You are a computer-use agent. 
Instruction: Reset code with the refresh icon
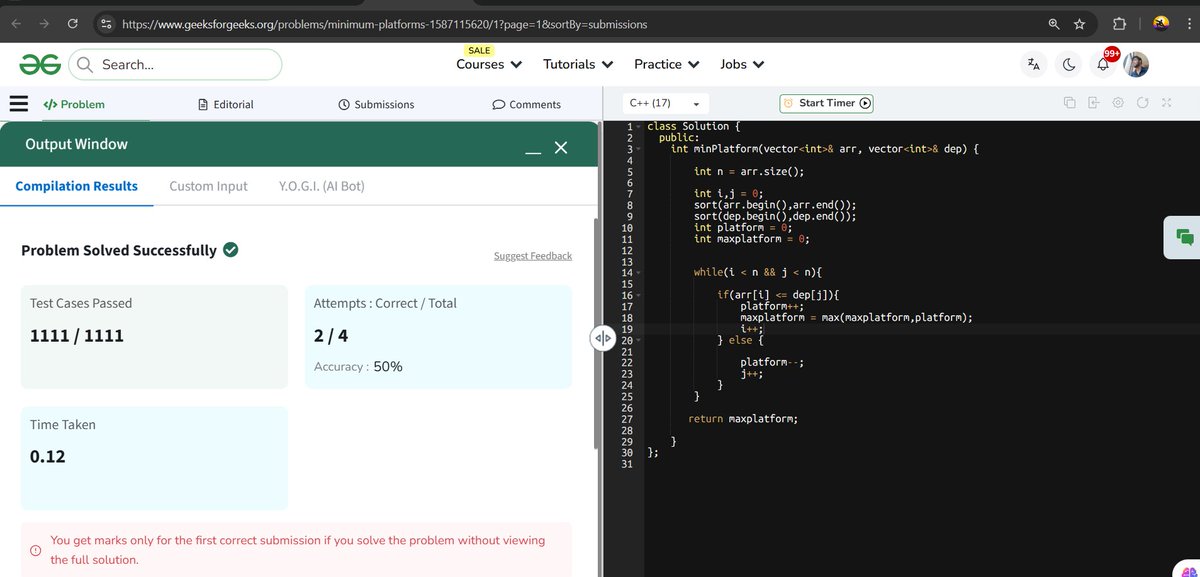pyautogui.click(x=1142, y=103)
